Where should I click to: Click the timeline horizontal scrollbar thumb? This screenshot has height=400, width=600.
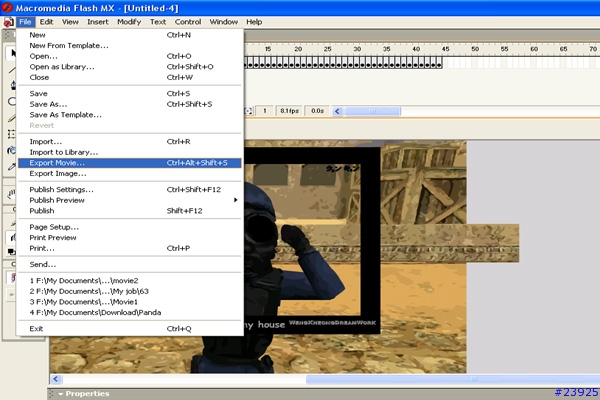click(372, 111)
